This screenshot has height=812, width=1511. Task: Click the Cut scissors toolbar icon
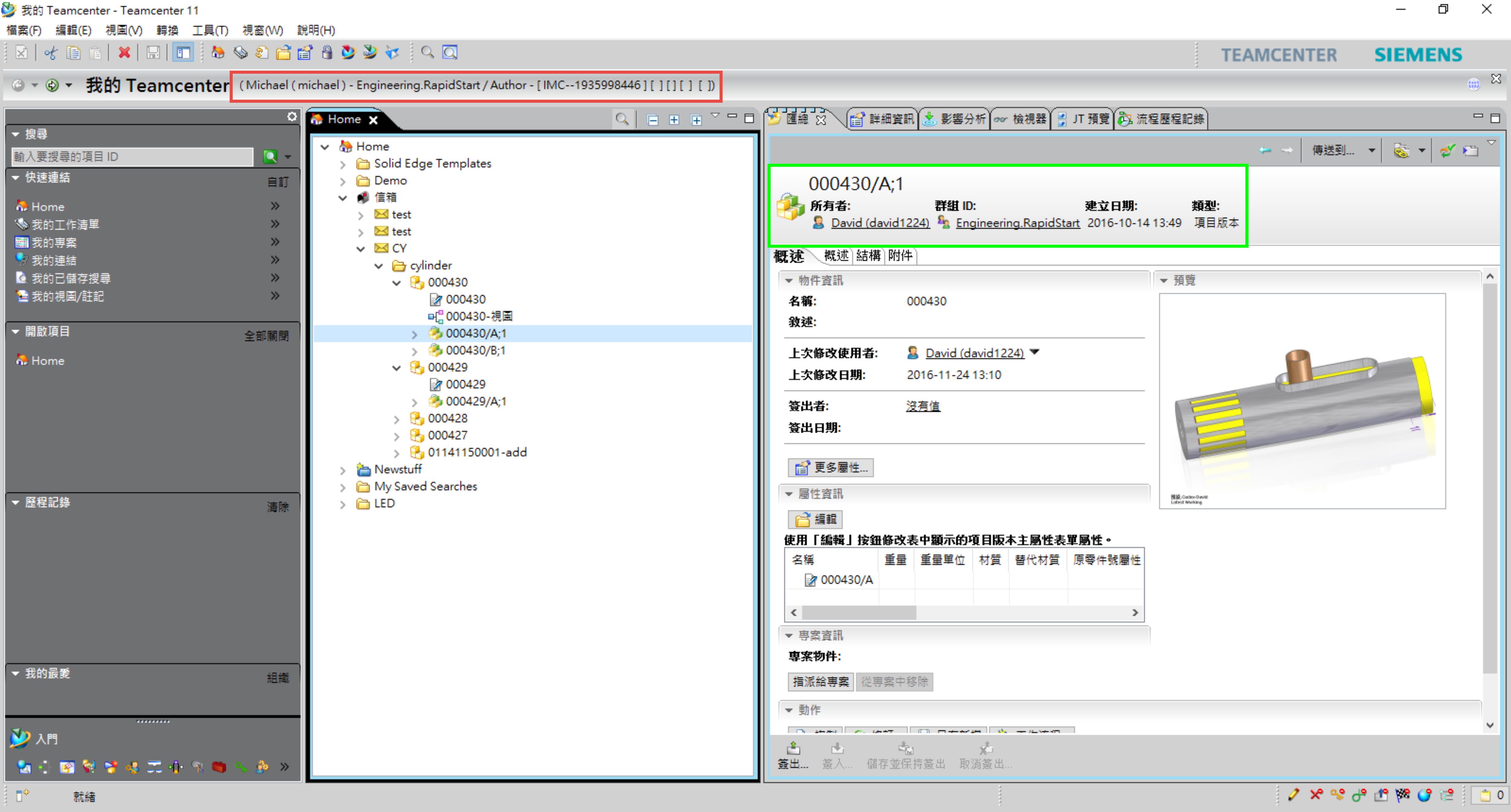[x=51, y=53]
